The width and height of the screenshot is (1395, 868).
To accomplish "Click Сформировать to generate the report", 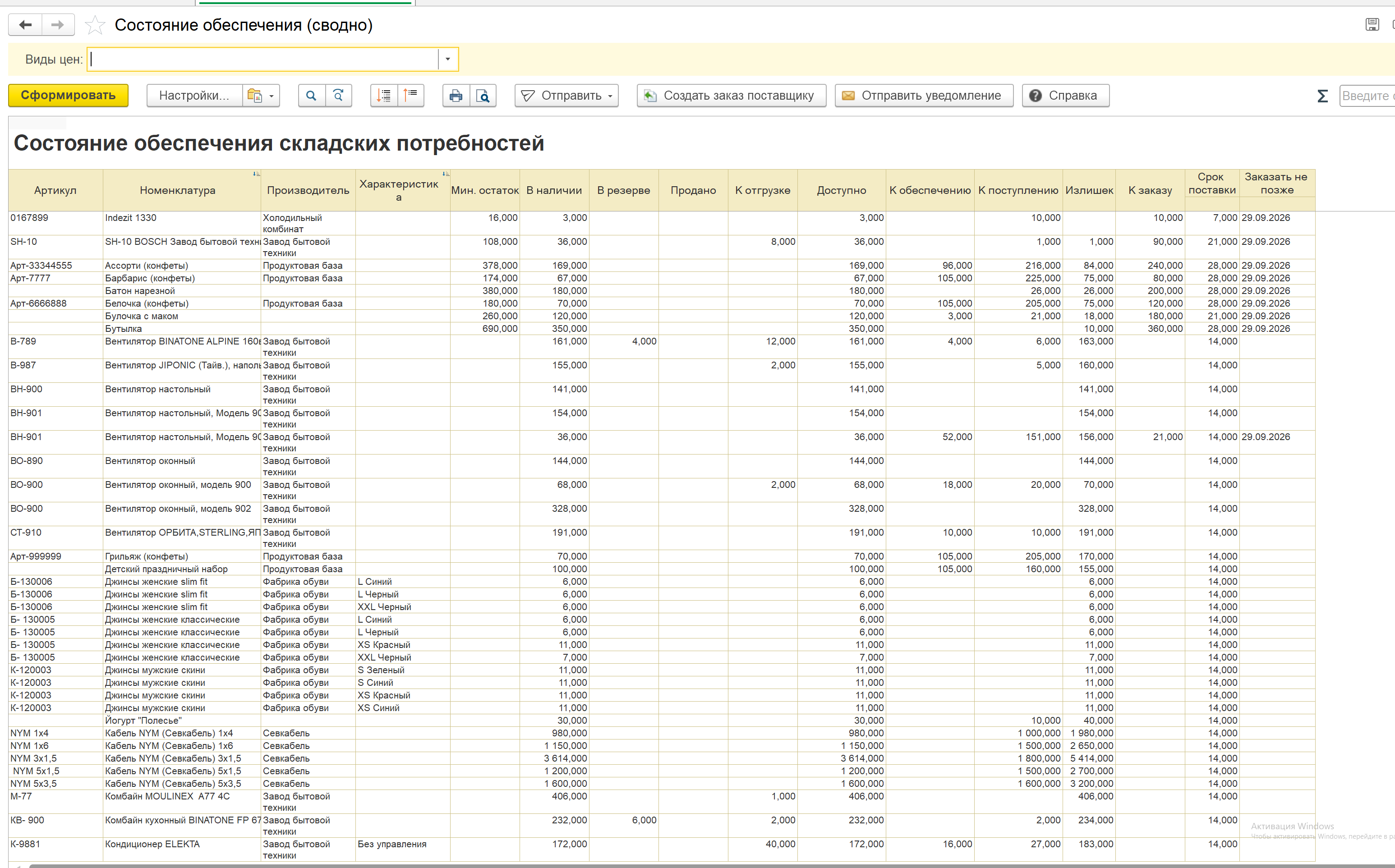I will click(x=68, y=95).
